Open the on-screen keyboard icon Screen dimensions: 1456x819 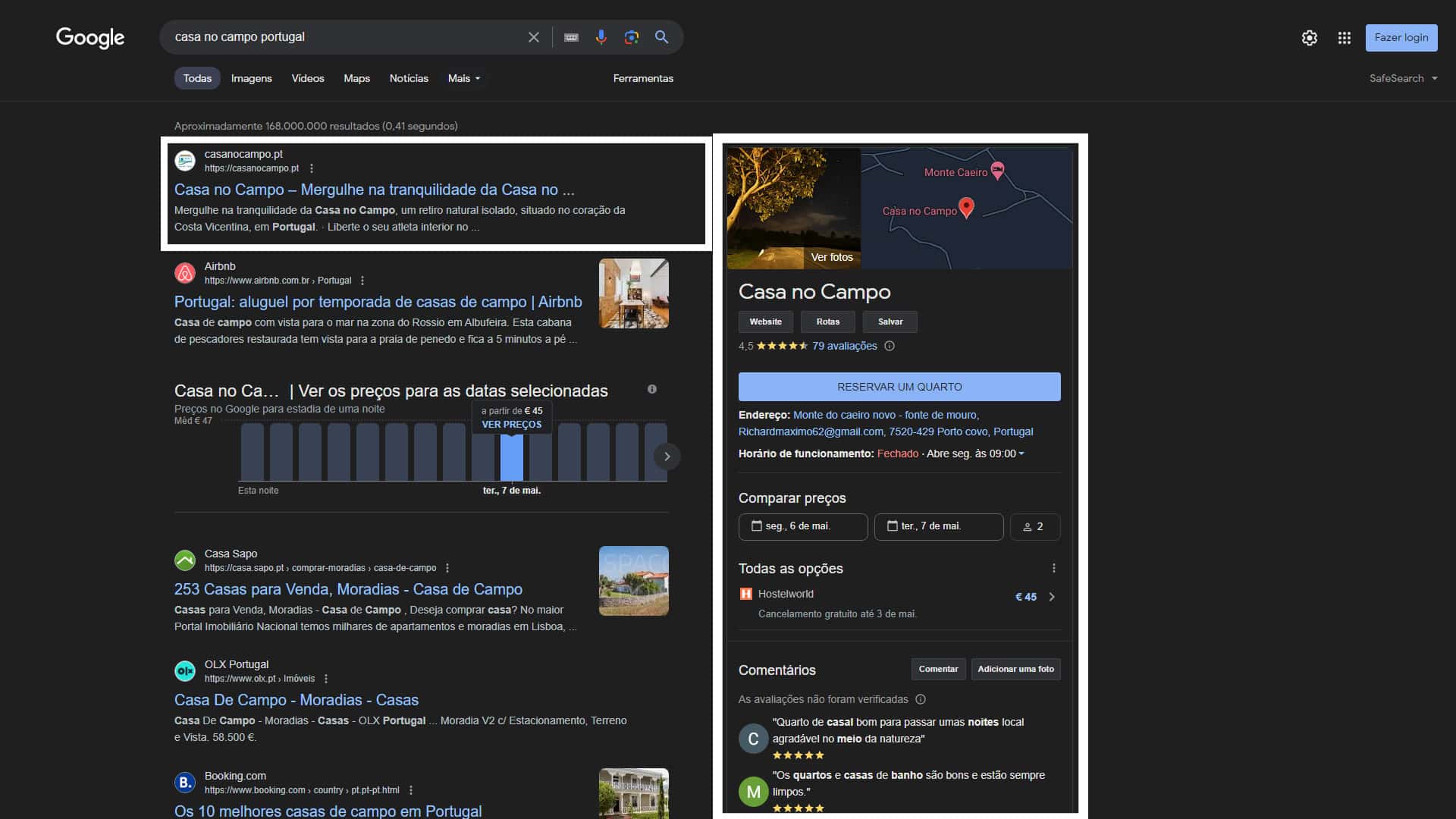click(x=571, y=37)
